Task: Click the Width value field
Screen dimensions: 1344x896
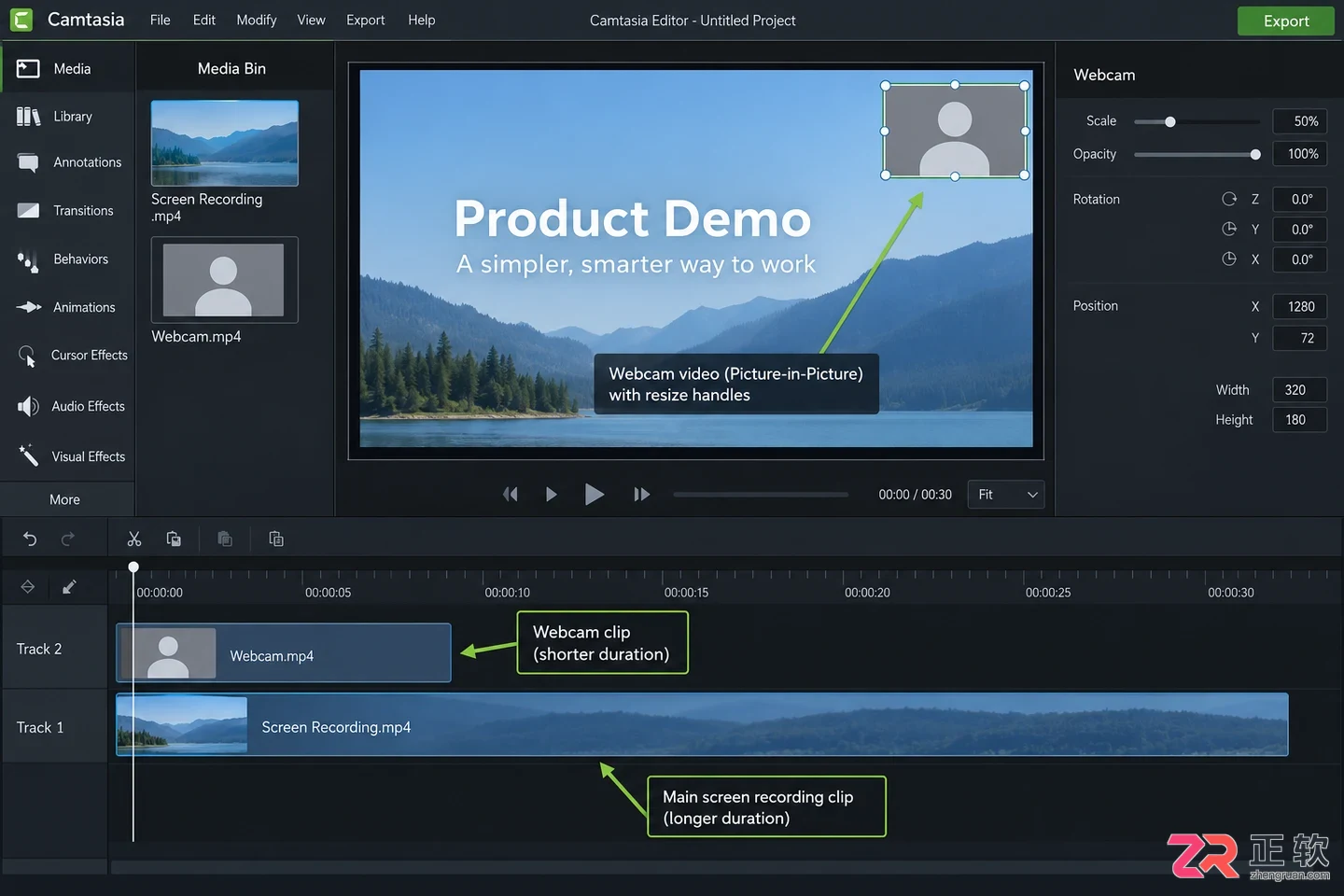Action: pyautogui.click(x=1299, y=390)
